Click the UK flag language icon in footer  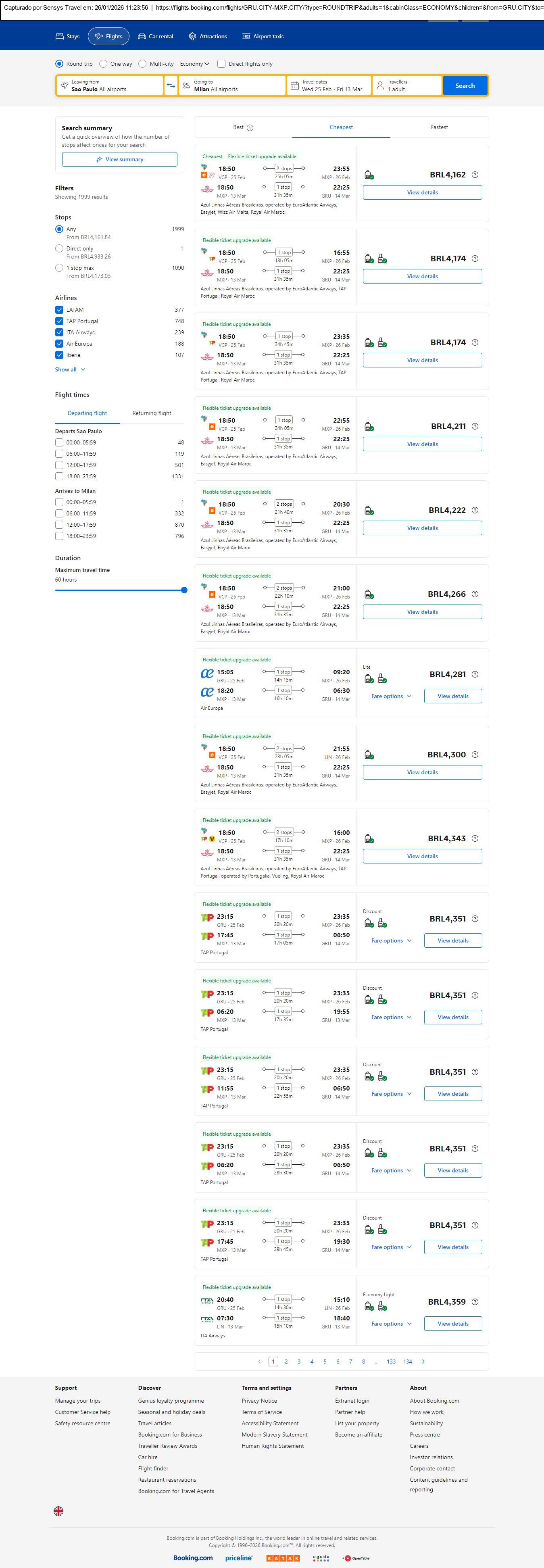click(x=58, y=1511)
